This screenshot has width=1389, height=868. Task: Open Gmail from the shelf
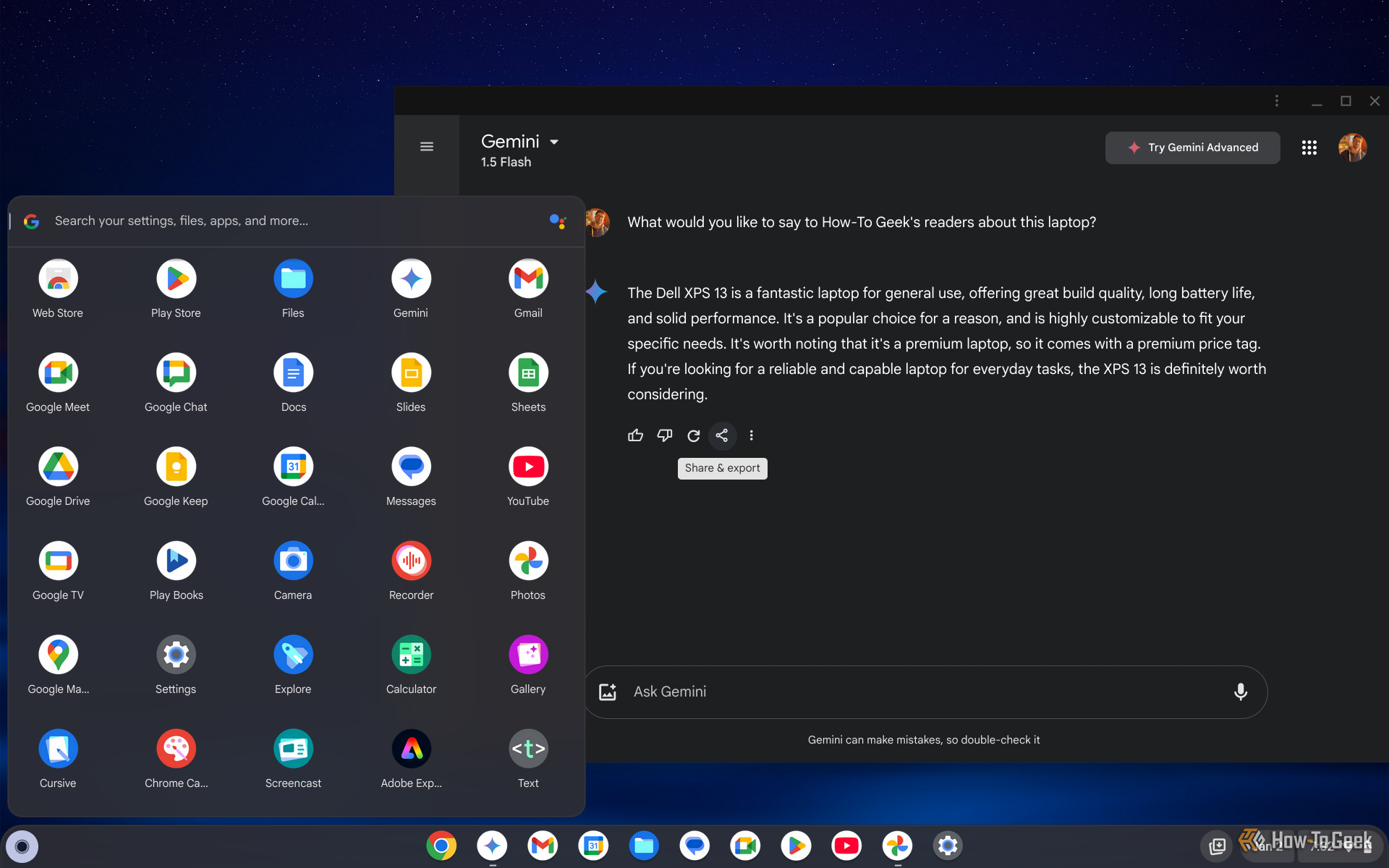coord(543,846)
